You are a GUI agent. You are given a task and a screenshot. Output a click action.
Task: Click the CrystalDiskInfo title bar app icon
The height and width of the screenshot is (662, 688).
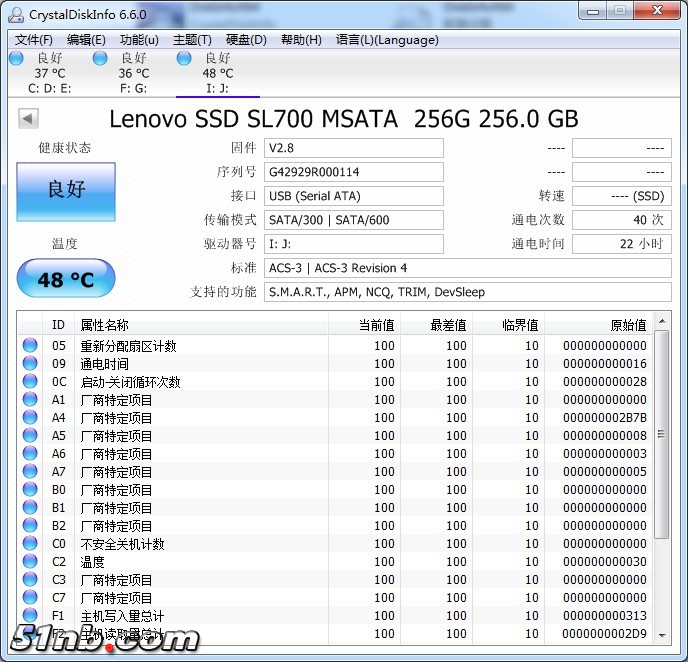16,14
